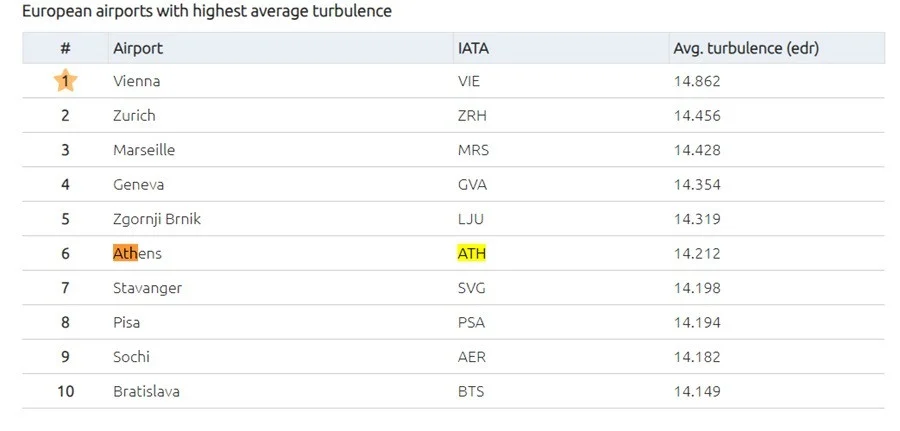Click the Zgornji Brnik airport name

point(157,218)
